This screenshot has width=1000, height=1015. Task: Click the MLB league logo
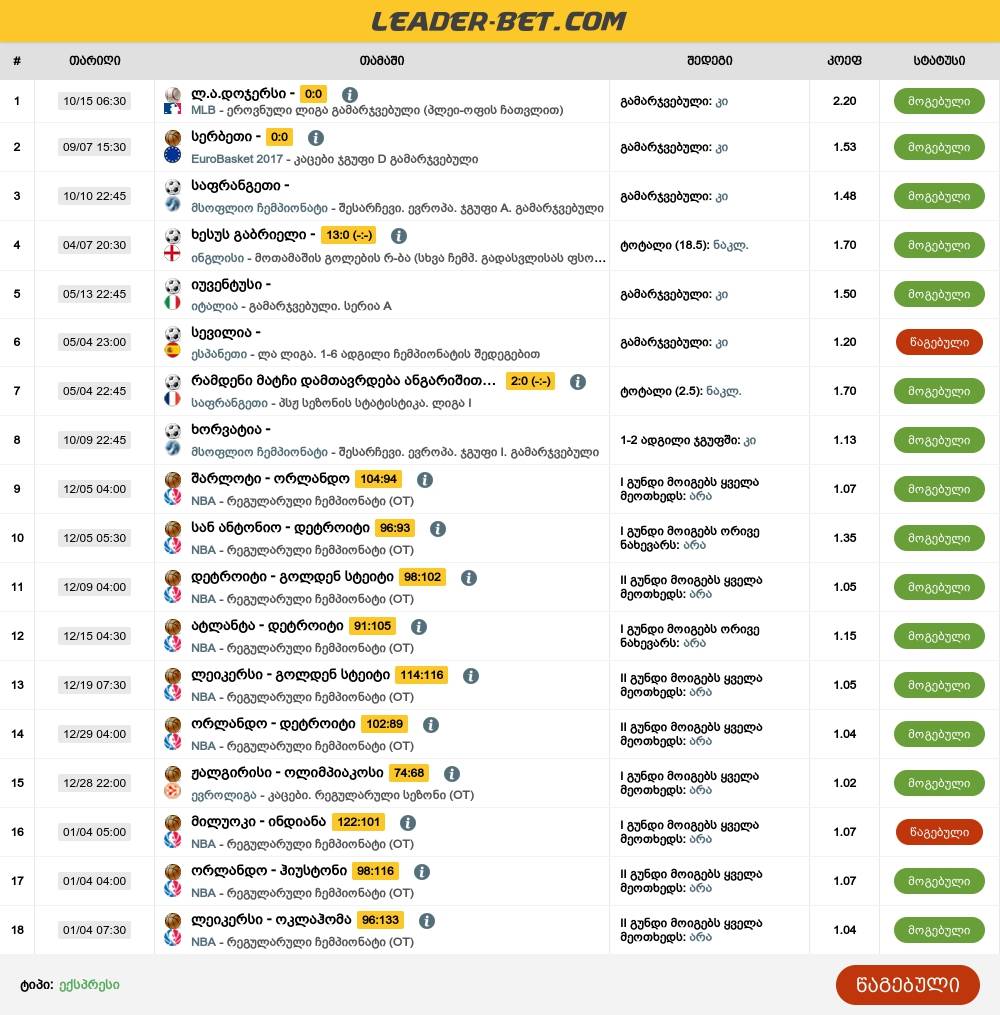click(x=172, y=109)
